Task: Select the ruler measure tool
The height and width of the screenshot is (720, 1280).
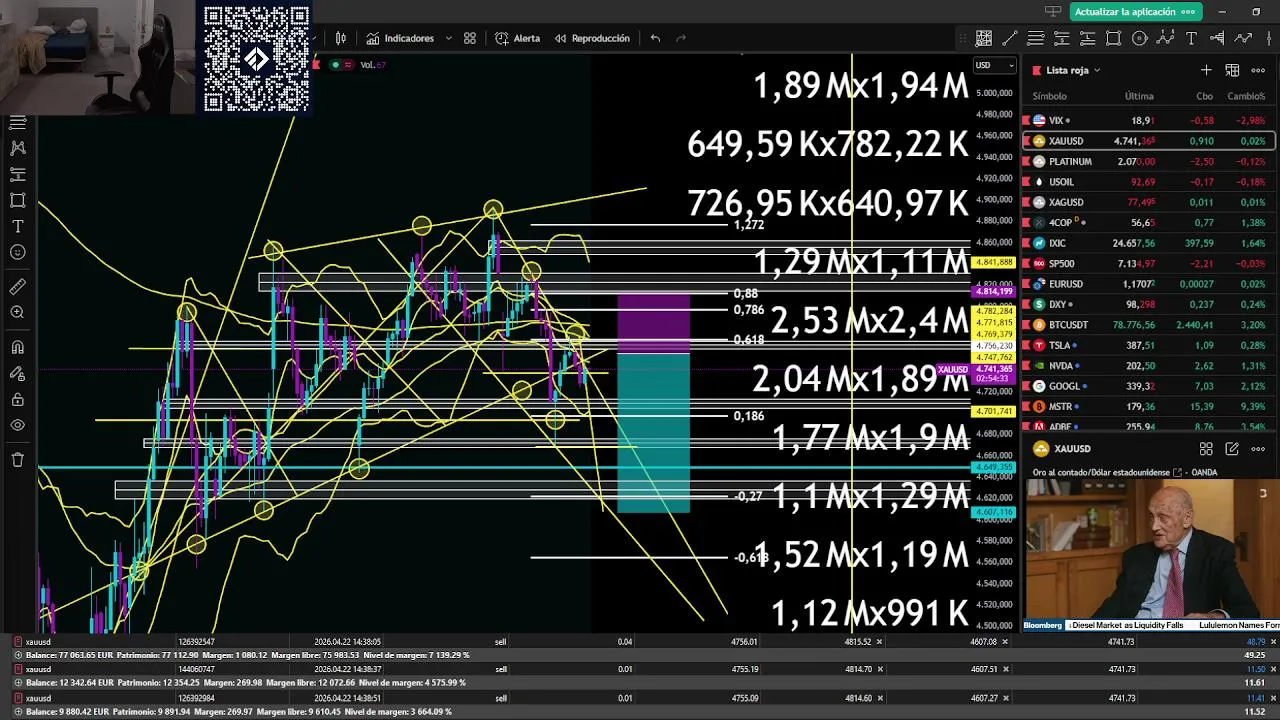Action: tap(17, 286)
